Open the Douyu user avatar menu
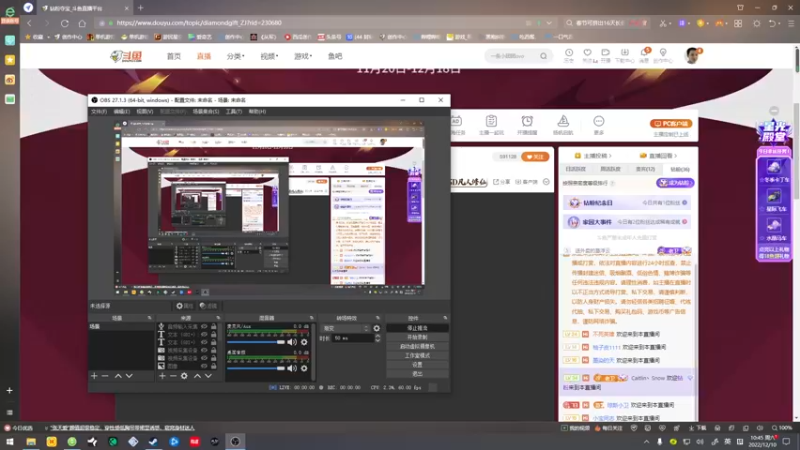Image resolution: width=800 pixels, height=450 pixels. click(692, 56)
